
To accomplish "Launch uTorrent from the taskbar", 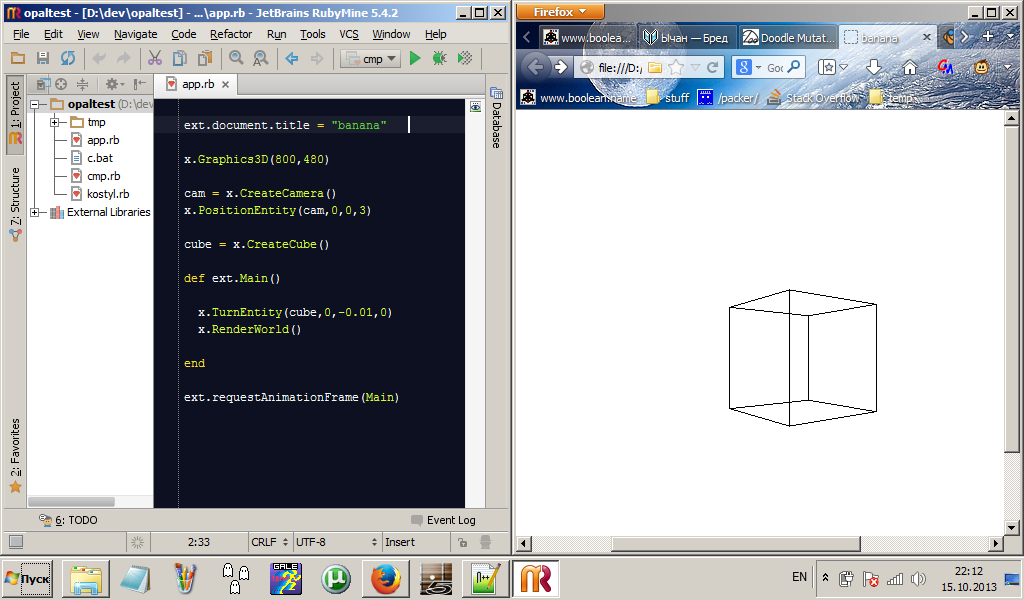I will point(335,579).
